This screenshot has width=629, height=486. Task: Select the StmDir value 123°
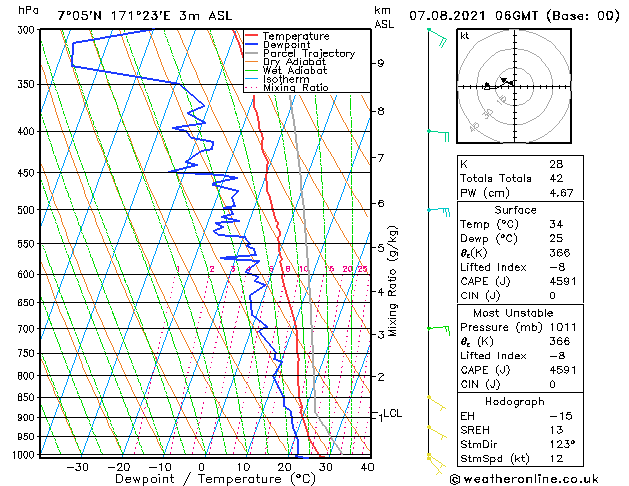tap(562, 444)
